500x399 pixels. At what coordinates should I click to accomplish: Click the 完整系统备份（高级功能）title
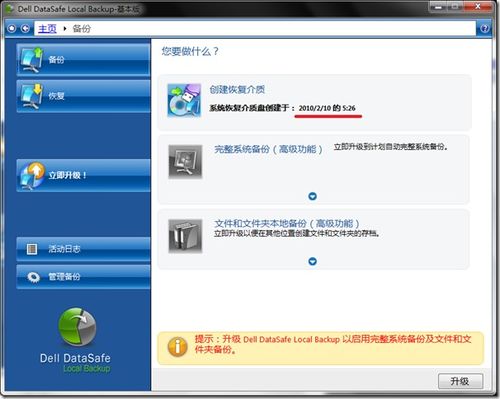268,149
